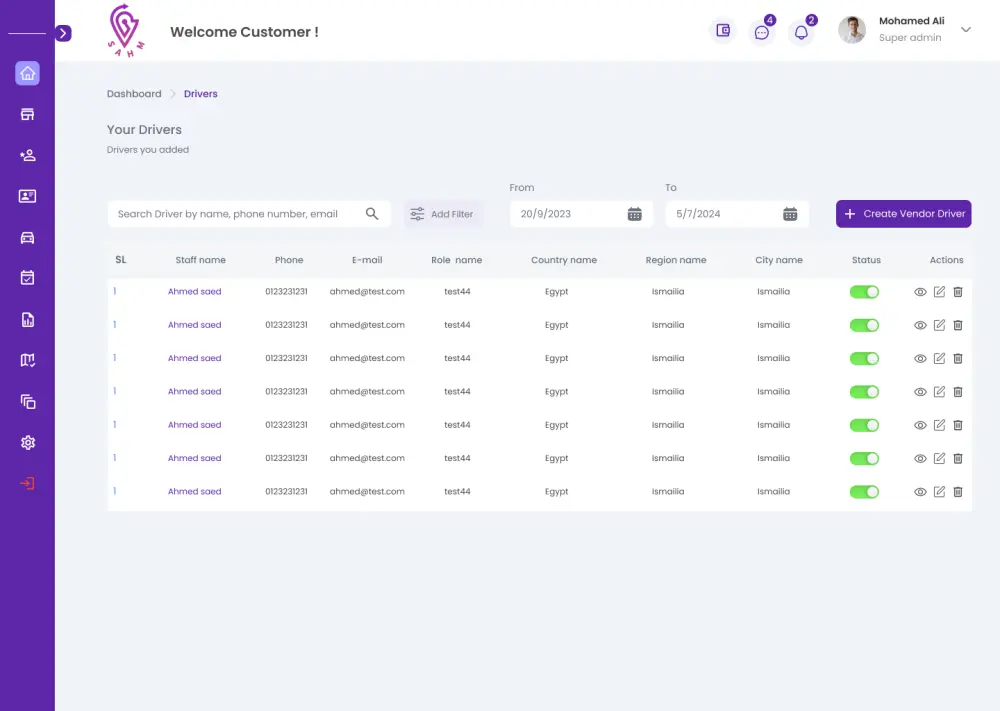This screenshot has height=711, width=1000.
Task: Click the Create Vendor Driver button
Action: 903,213
